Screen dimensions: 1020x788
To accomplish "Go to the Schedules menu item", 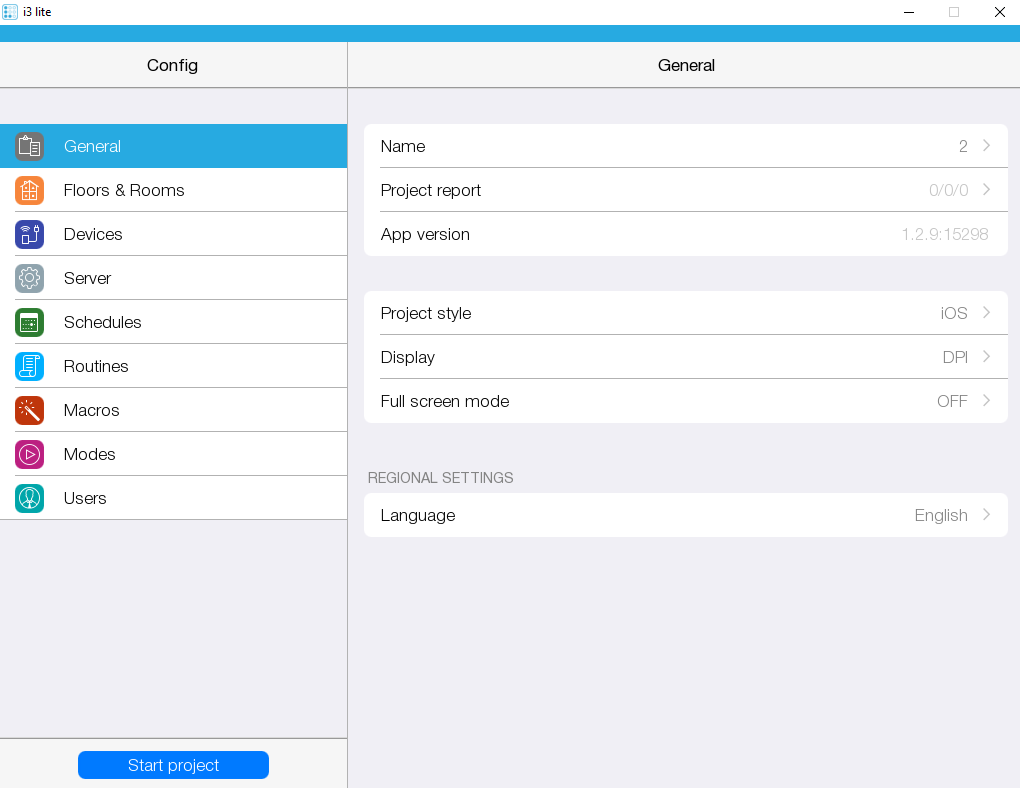I will (x=102, y=322).
